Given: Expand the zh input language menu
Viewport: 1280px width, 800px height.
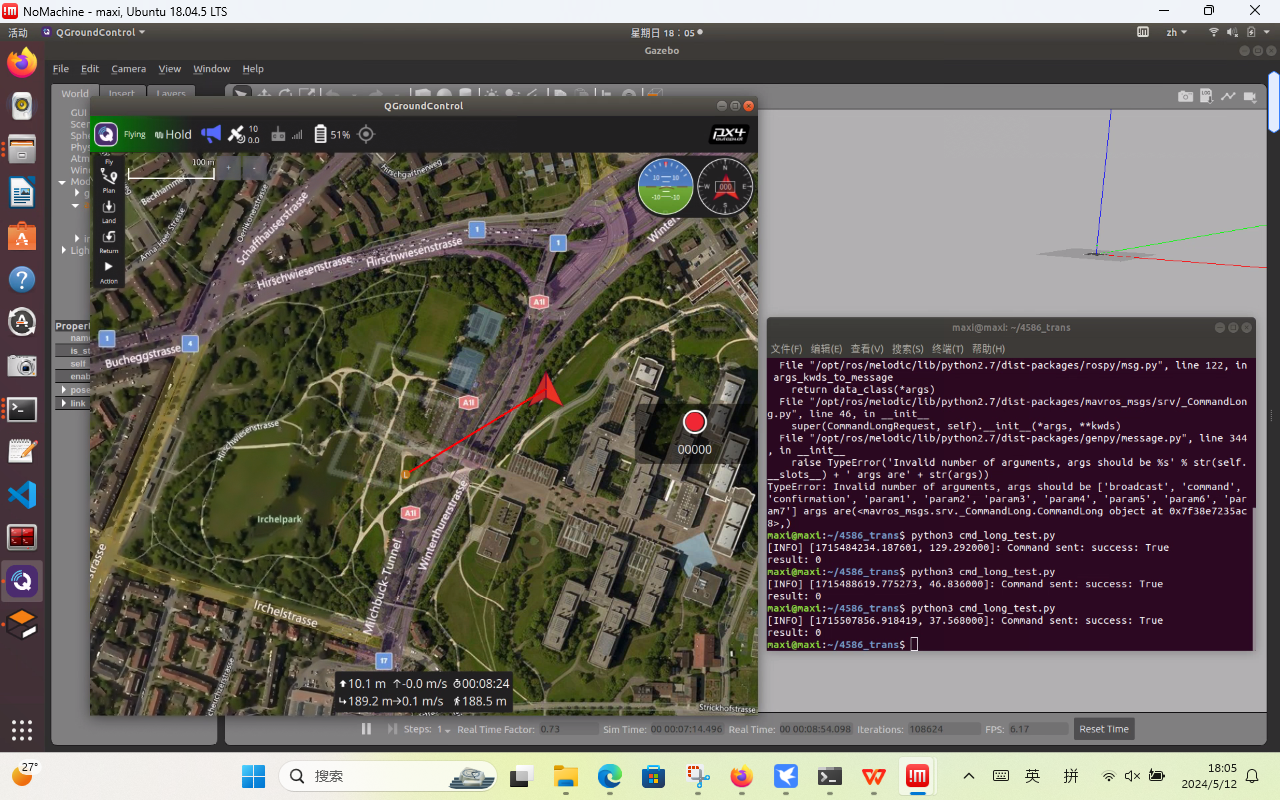Looking at the screenshot, I should coord(1176,32).
